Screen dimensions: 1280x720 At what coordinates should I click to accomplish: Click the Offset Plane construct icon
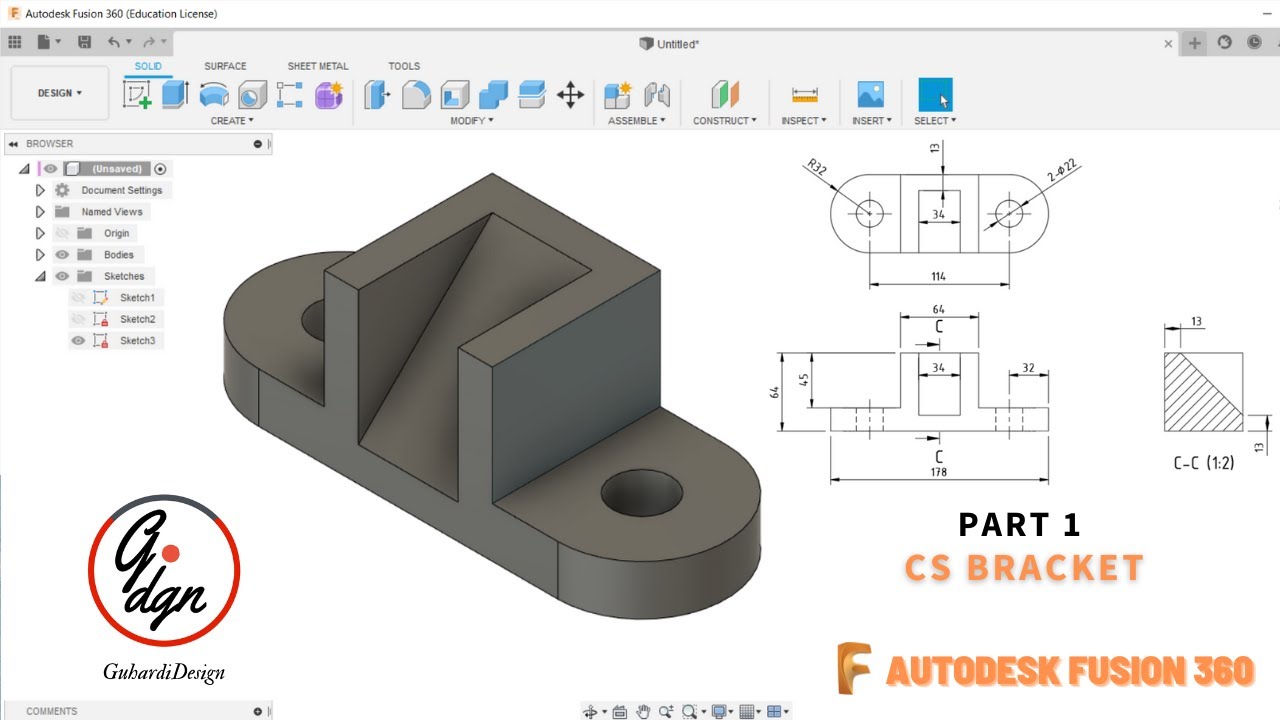[x=725, y=95]
